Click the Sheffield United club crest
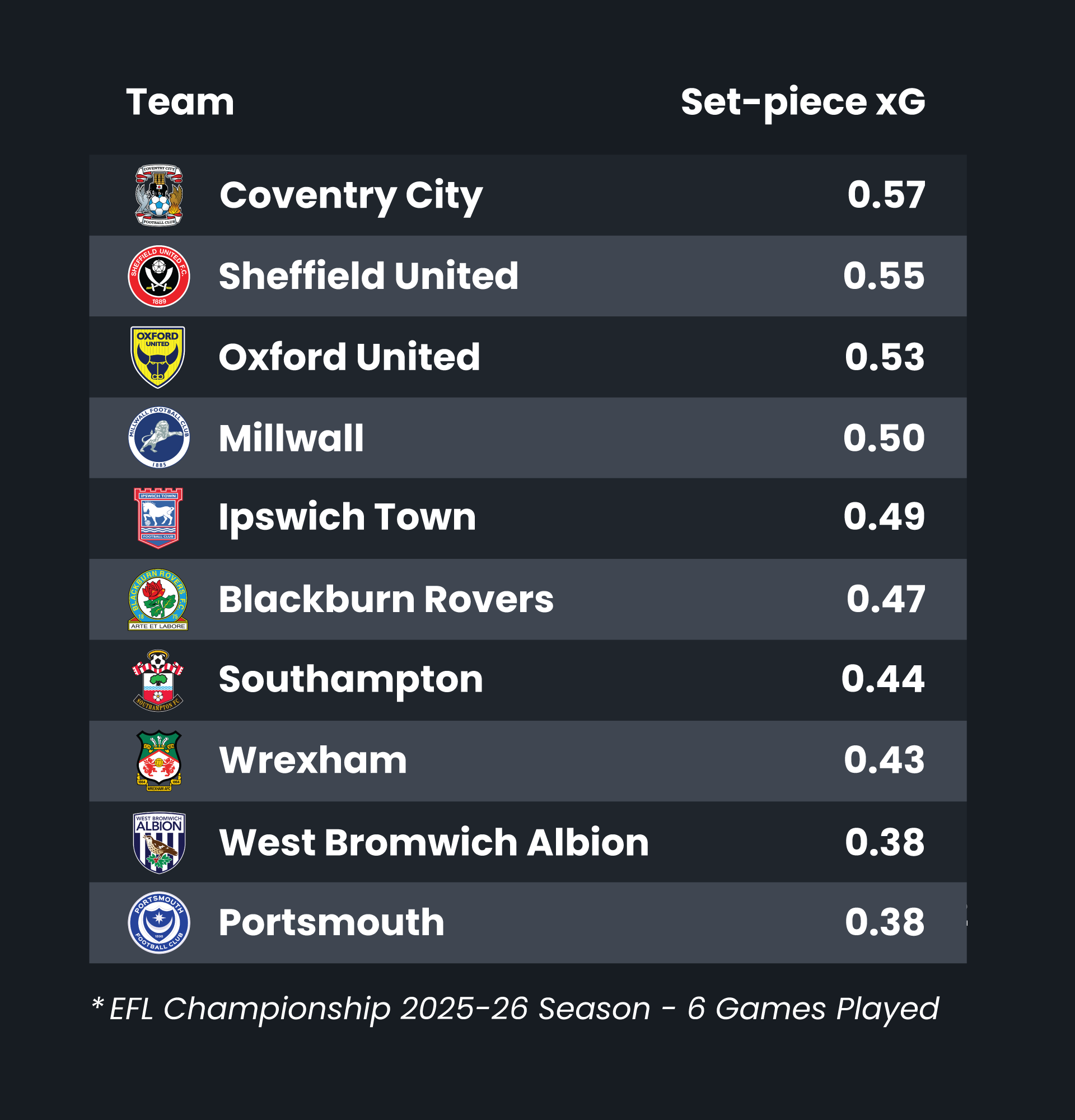 point(159,277)
